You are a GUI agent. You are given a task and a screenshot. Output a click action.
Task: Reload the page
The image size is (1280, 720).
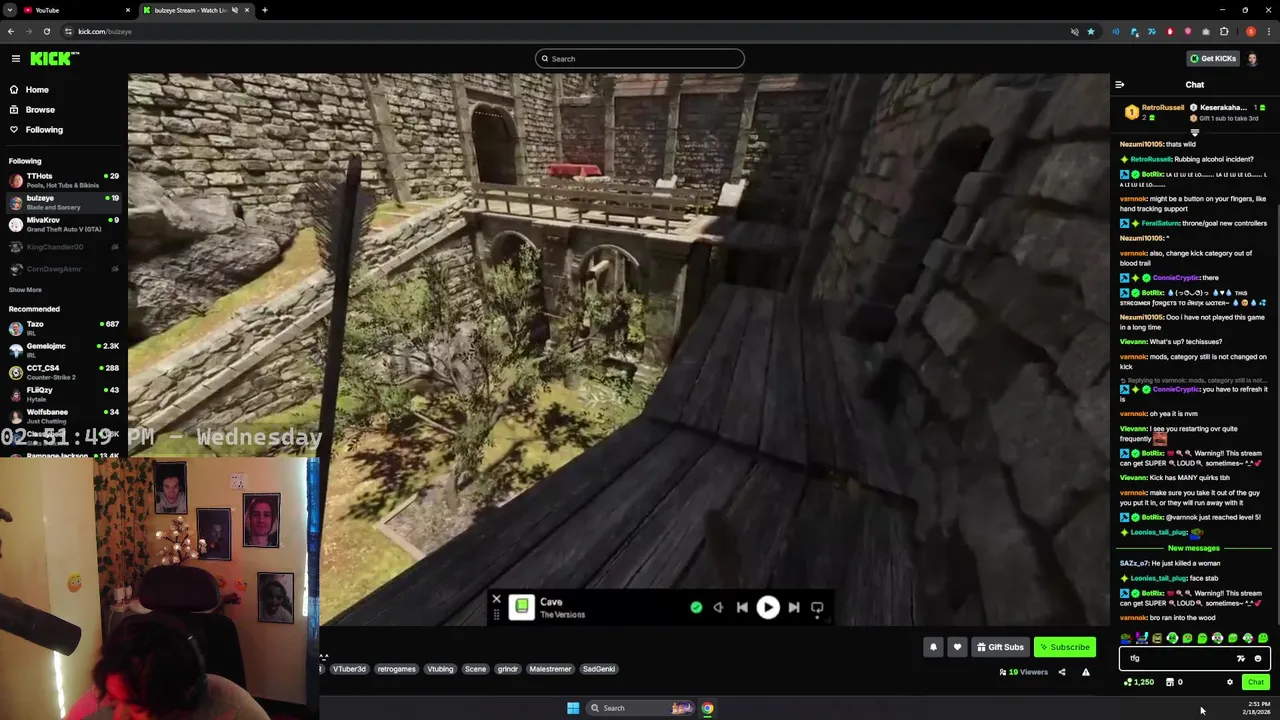click(46, 31)
